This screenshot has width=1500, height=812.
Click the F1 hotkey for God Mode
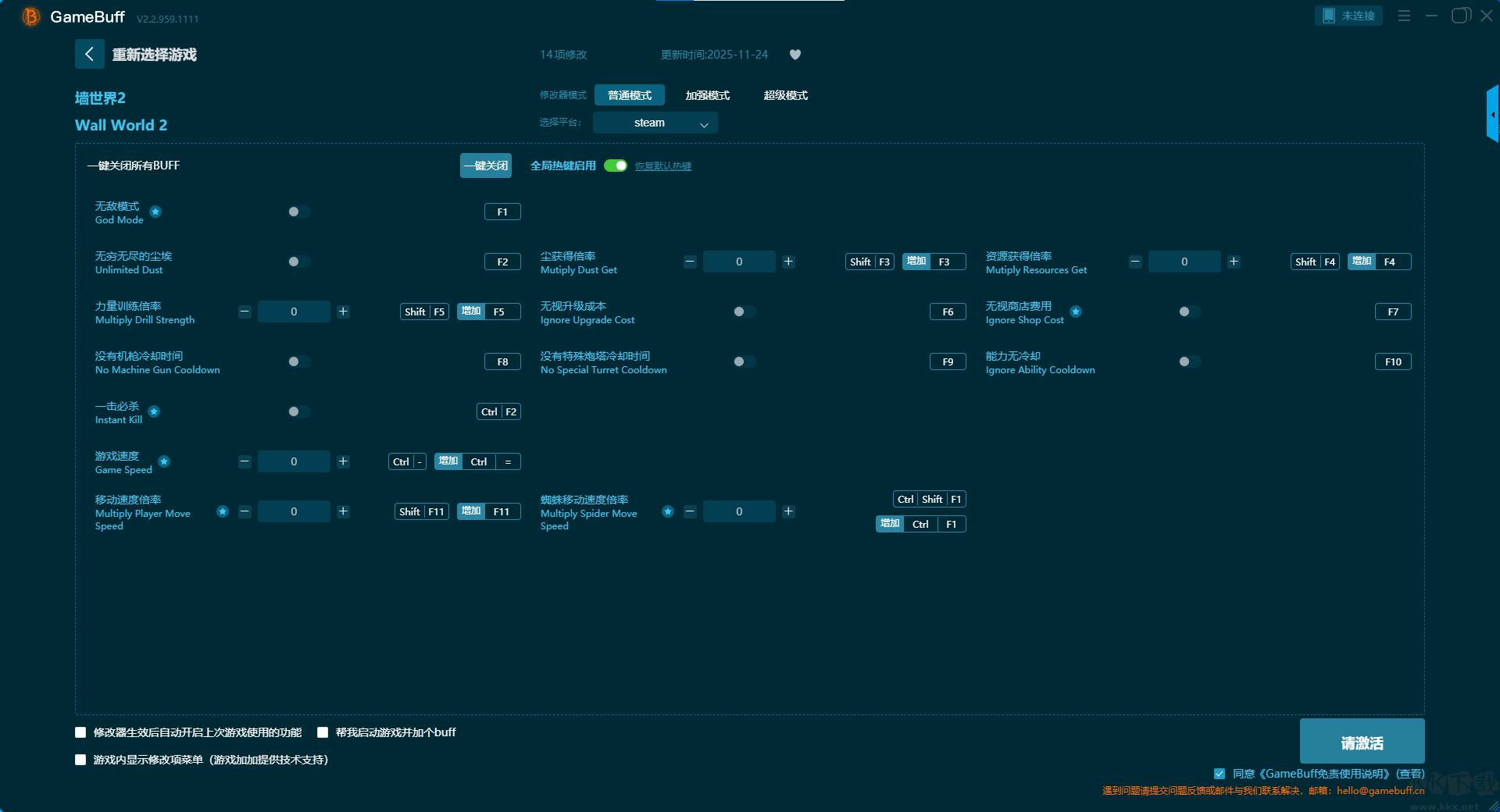pos(502,212)
